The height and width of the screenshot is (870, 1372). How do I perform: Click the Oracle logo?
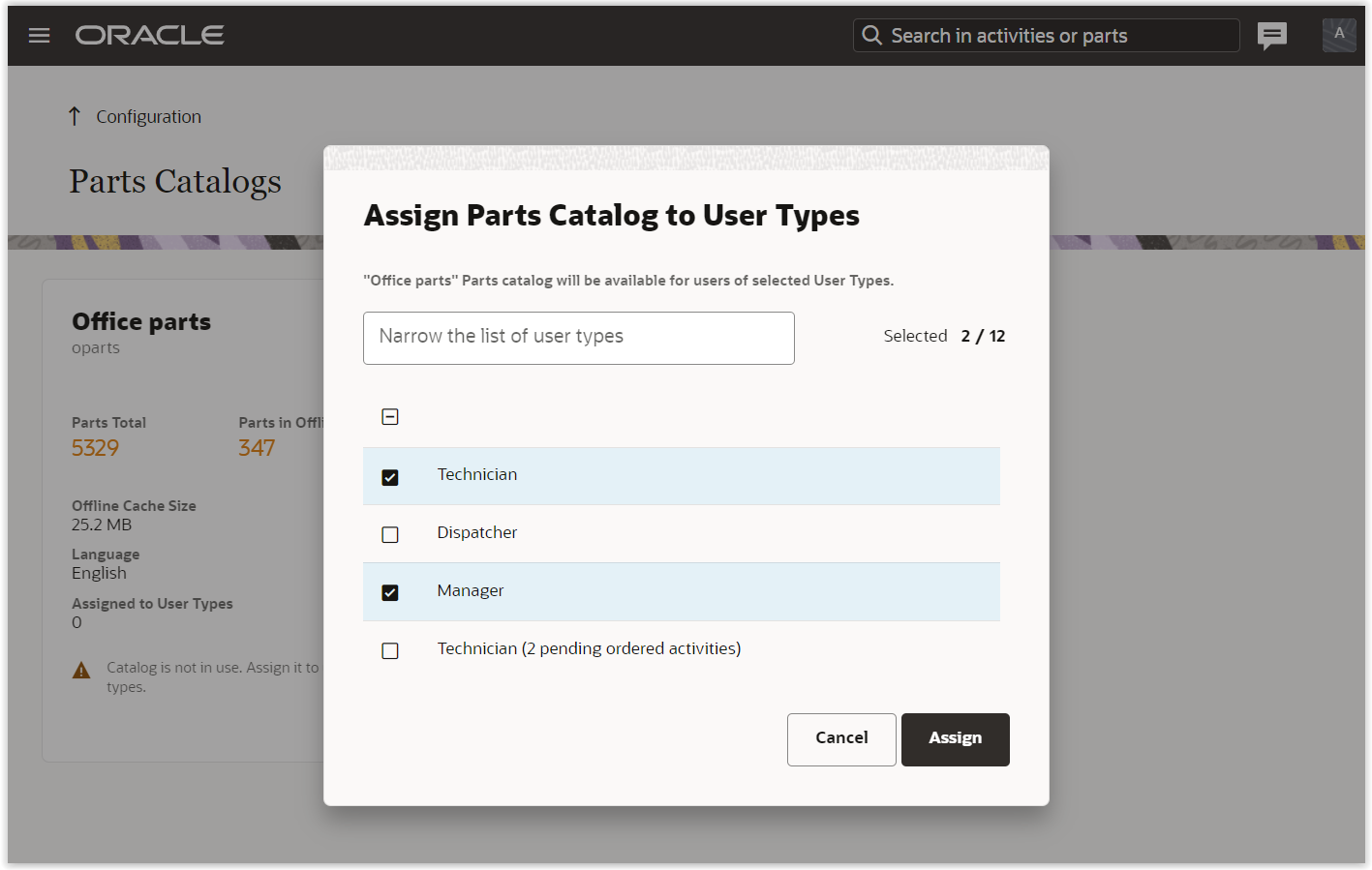pos(150,36)
